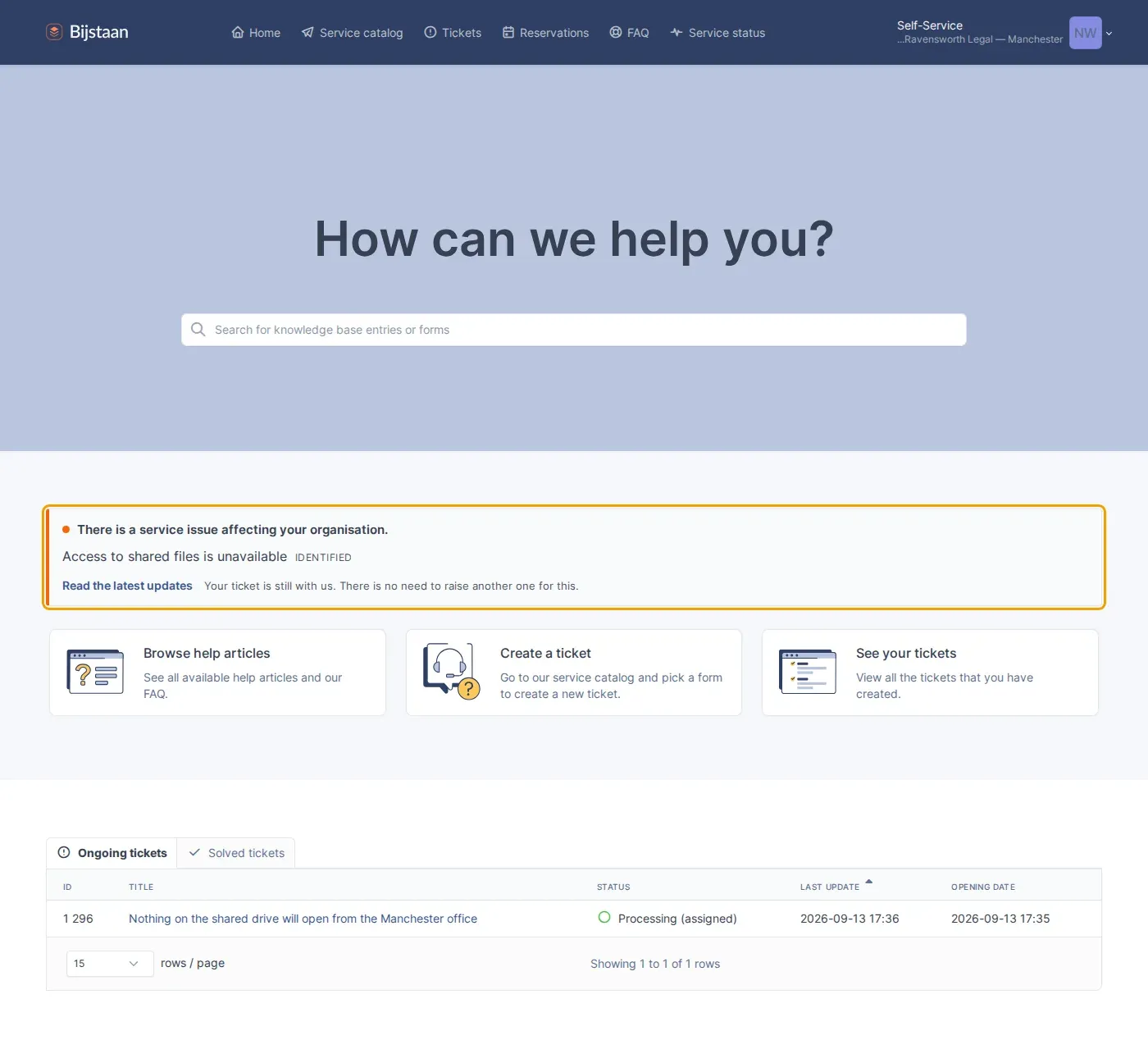Screen dimensions: 1148x1049
Task: Click the Ongoing tickets tab icon
Action: (64, 853)
